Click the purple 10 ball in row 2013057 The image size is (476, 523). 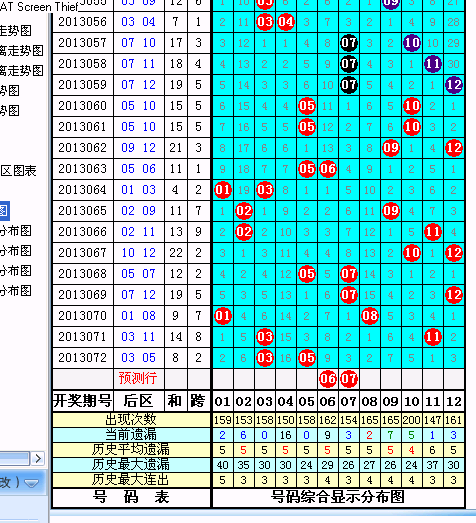tap(412, 43)
